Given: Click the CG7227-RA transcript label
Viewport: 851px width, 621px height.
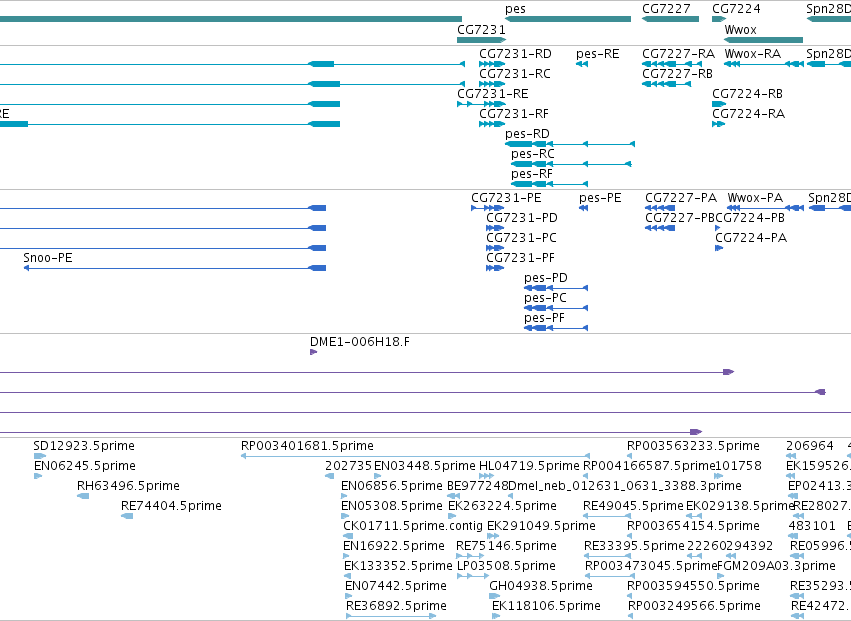Looking at the screenshot, I should tap(678, 54).
